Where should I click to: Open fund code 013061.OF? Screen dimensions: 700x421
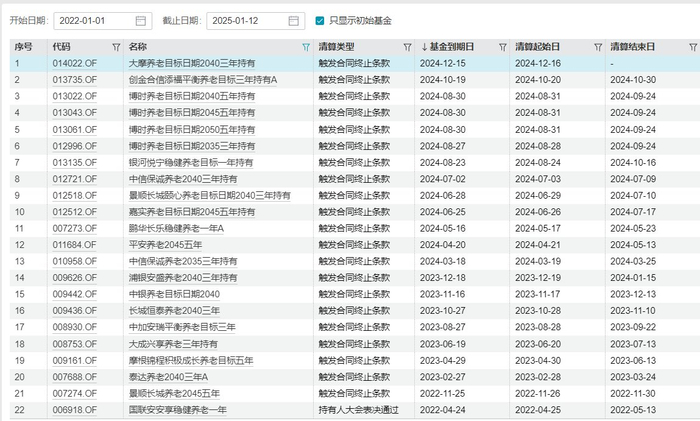click(75, 130)
